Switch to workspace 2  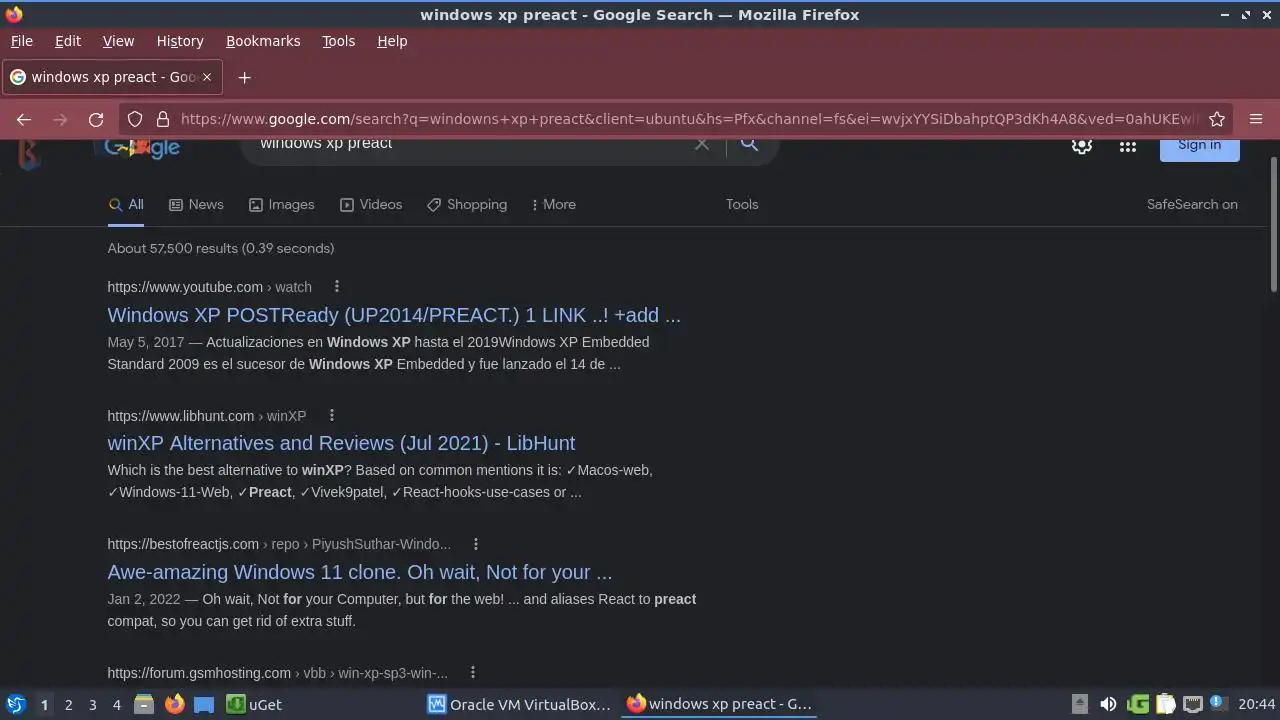click(x=68, y=704)
